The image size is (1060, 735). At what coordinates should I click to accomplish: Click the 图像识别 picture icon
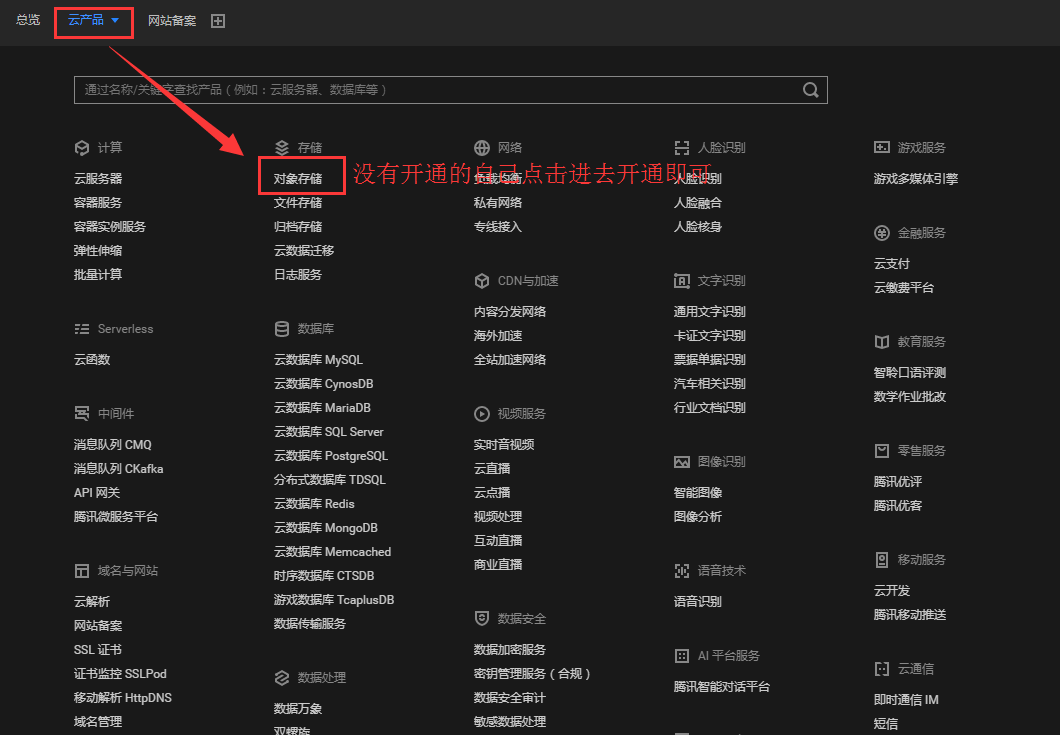tap(682, 462)
